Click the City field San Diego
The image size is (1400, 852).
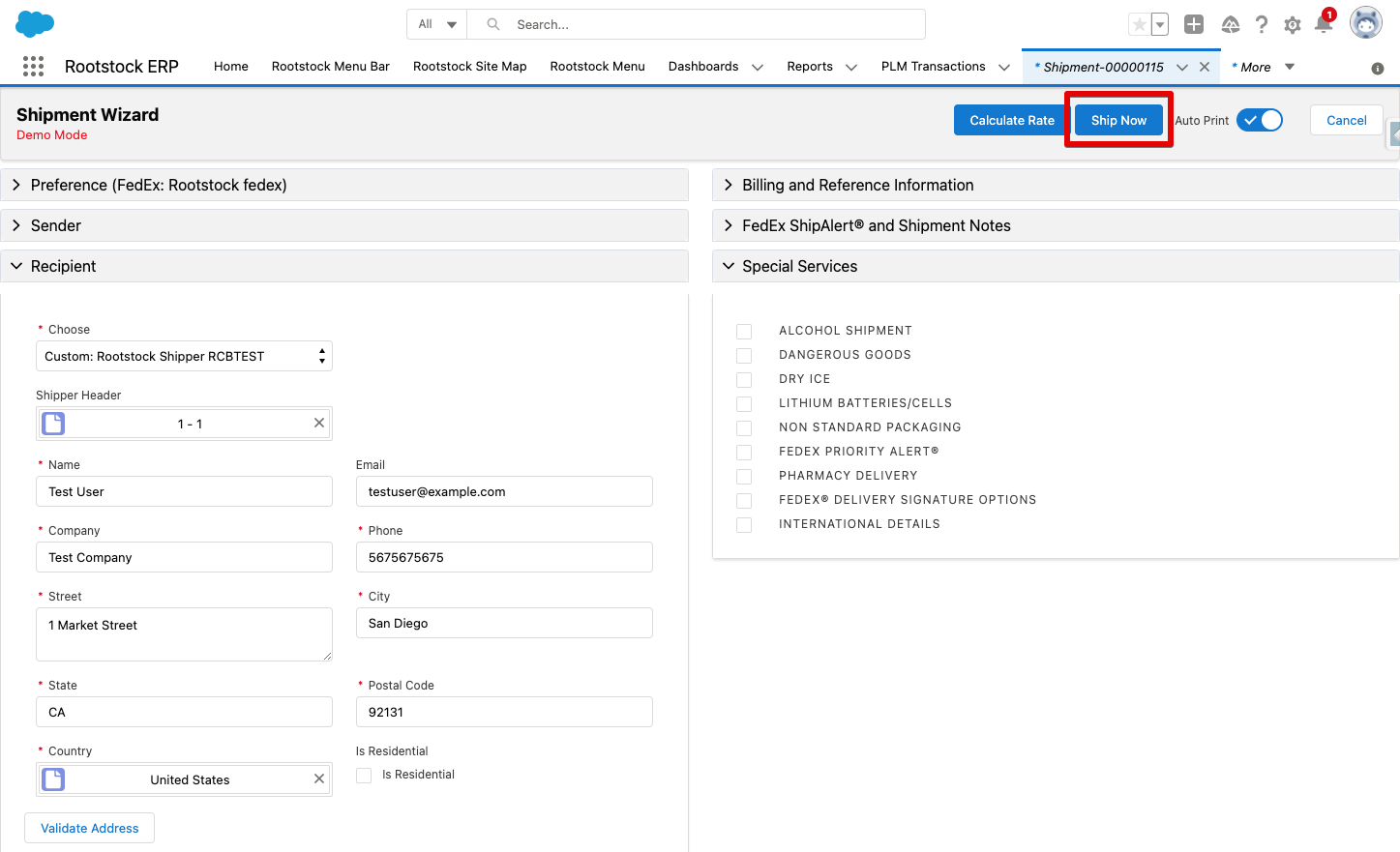pos(504,623)
